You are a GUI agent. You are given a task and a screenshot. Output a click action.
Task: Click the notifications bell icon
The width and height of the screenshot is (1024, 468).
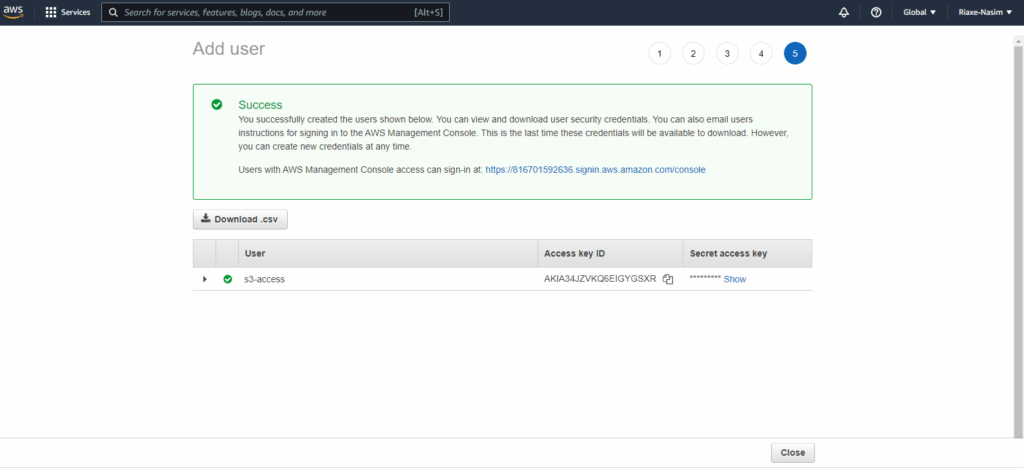pyautogui.click(x=843, y=13)
